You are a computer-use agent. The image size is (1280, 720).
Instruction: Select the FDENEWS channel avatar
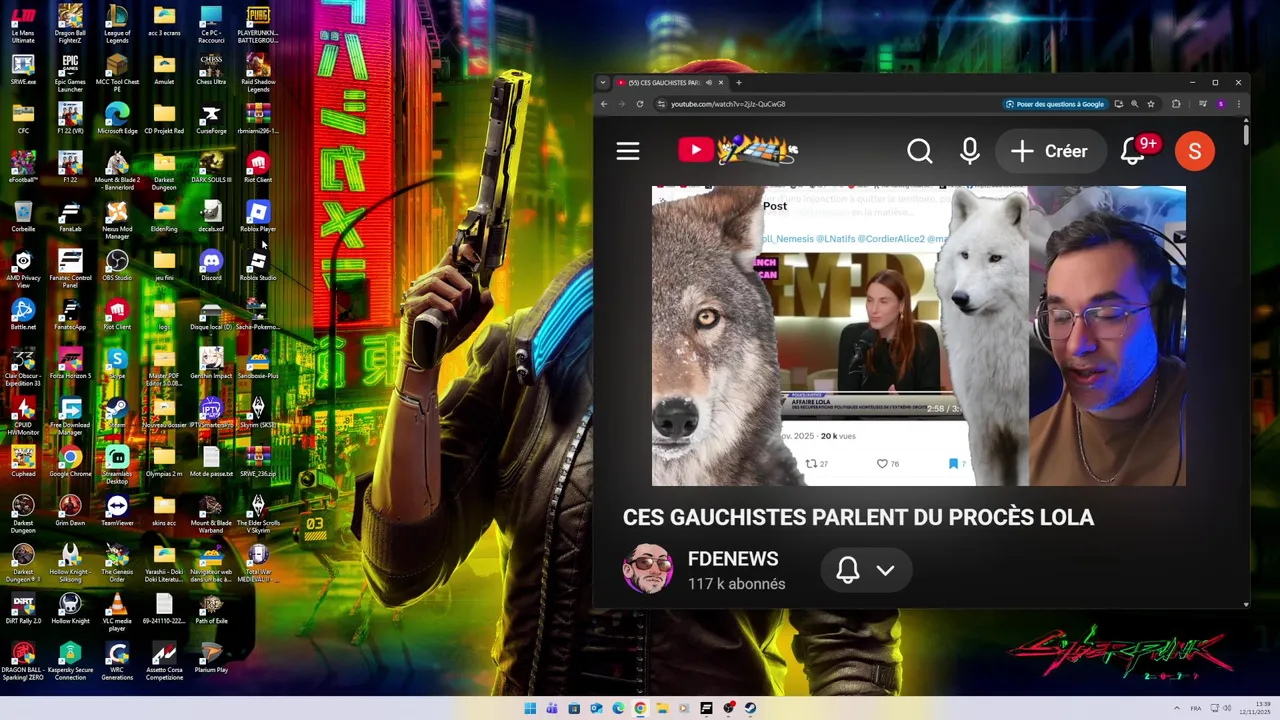pyautogui.click(x=648, y=570)
